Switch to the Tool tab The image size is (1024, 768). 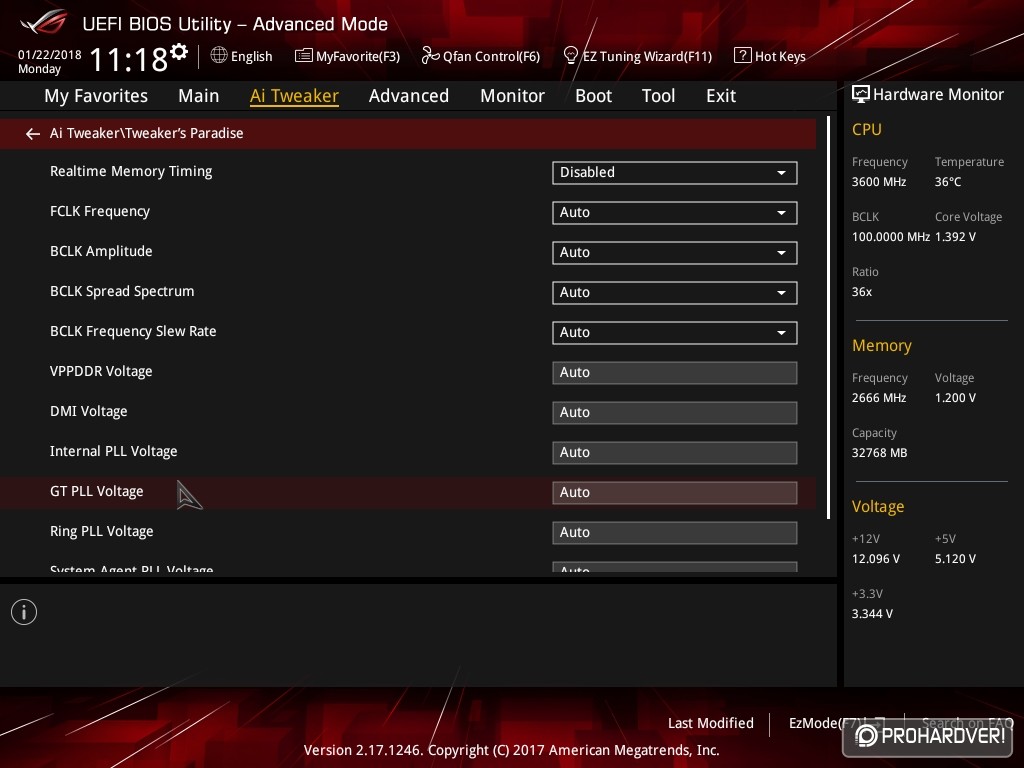(658, 96)
